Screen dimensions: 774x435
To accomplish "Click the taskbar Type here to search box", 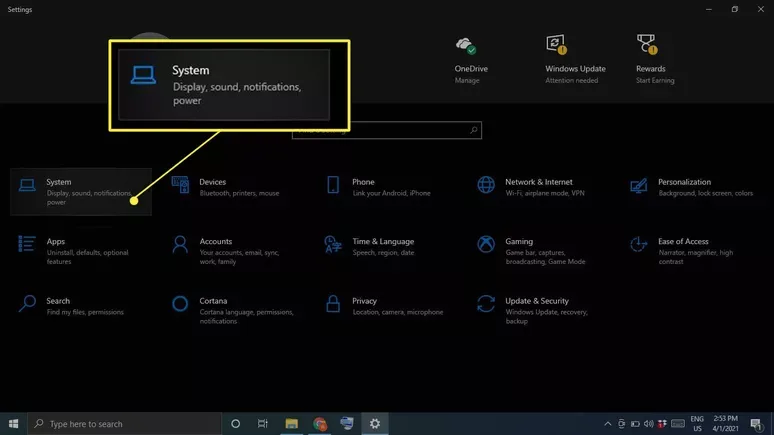I will 124,424.
